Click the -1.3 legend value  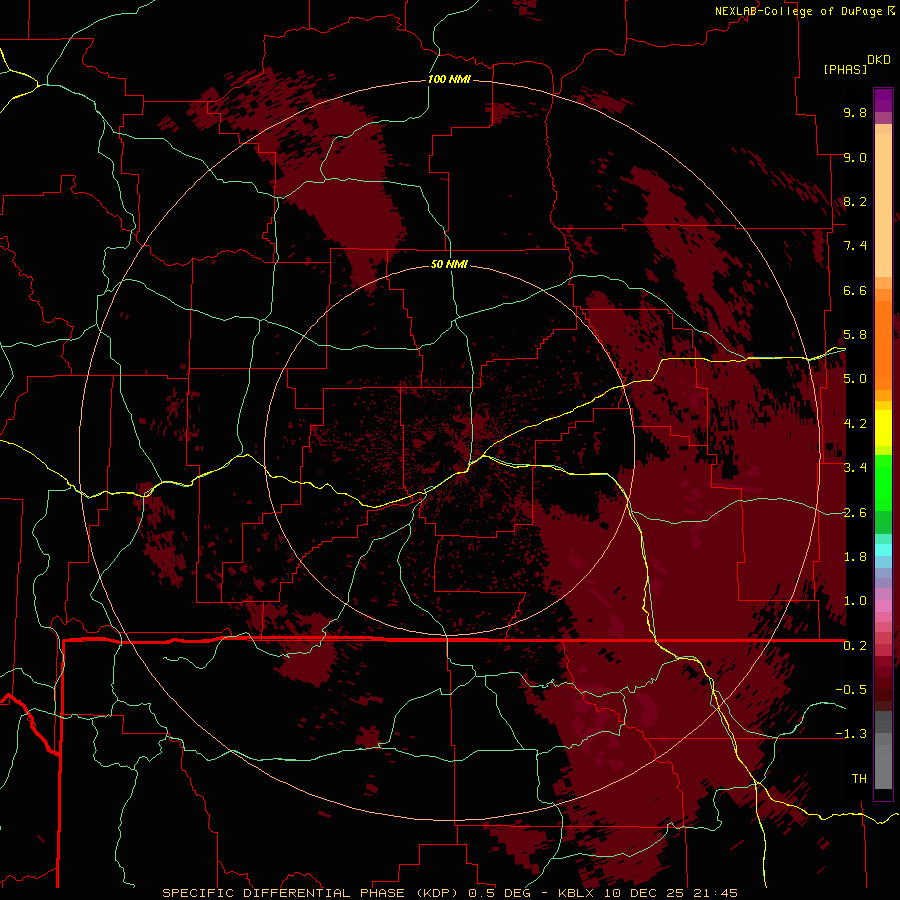pos(851,734)
